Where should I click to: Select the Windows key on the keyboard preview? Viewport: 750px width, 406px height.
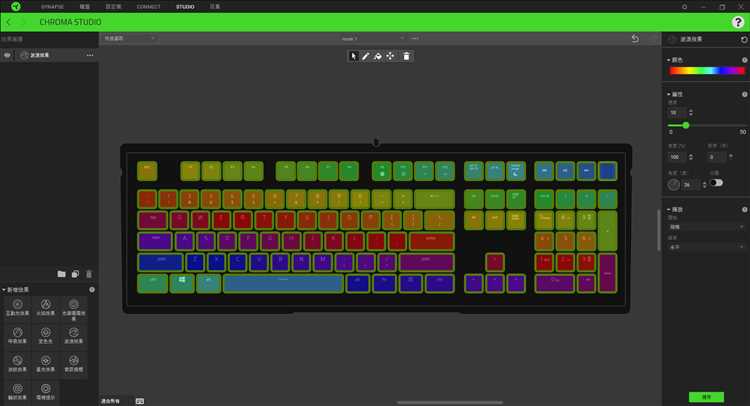(x=182, y=283)
